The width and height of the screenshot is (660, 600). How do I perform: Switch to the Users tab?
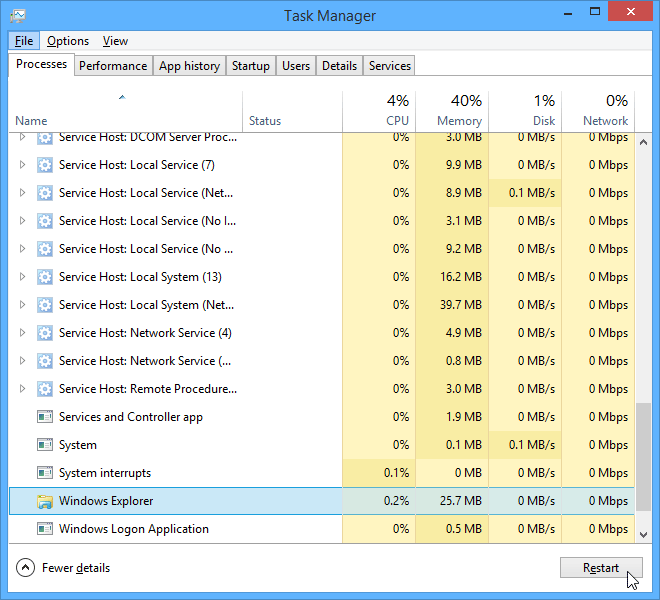[296, 66]
